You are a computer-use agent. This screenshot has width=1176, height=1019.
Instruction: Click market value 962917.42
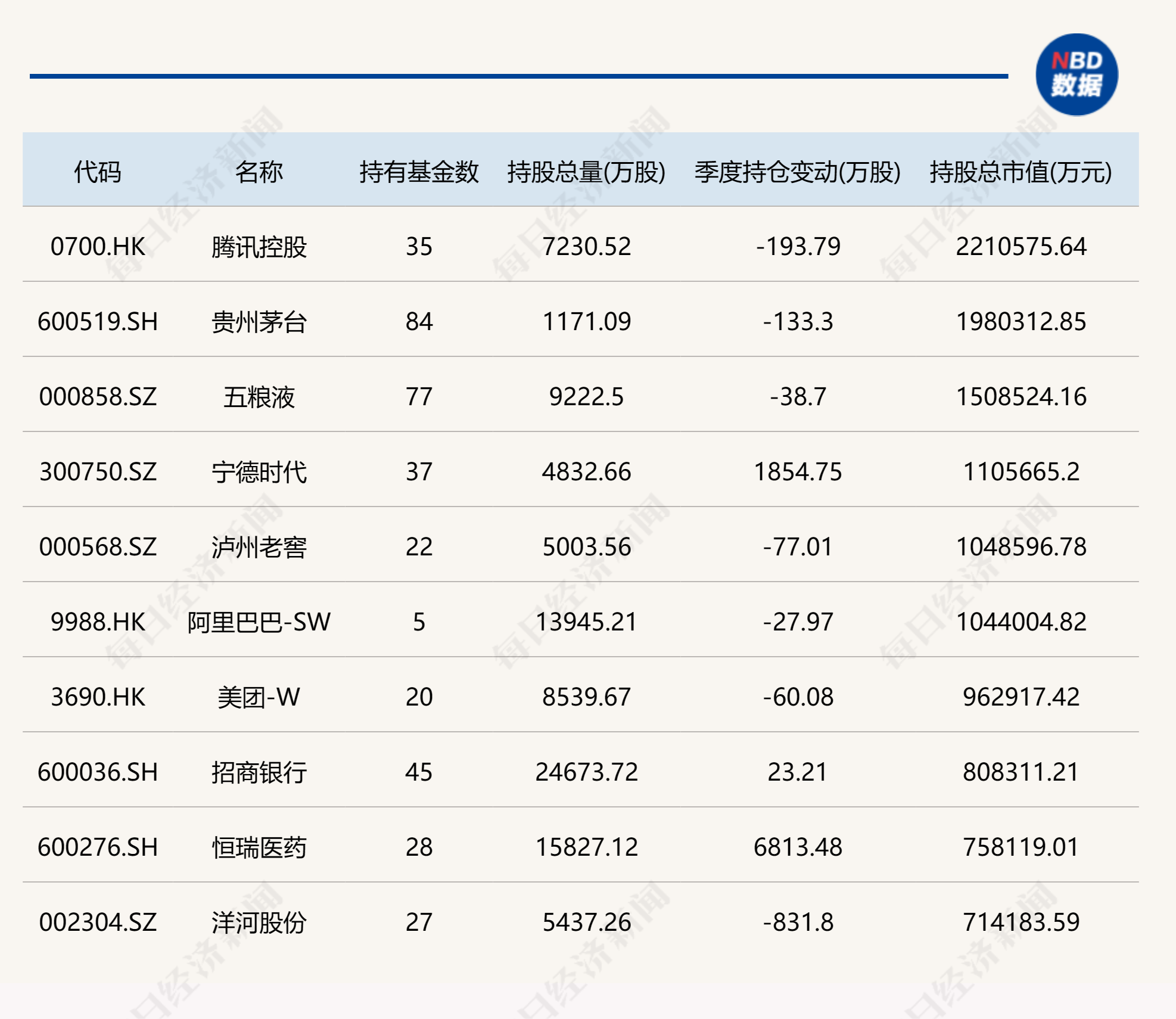pos(1021,697)
